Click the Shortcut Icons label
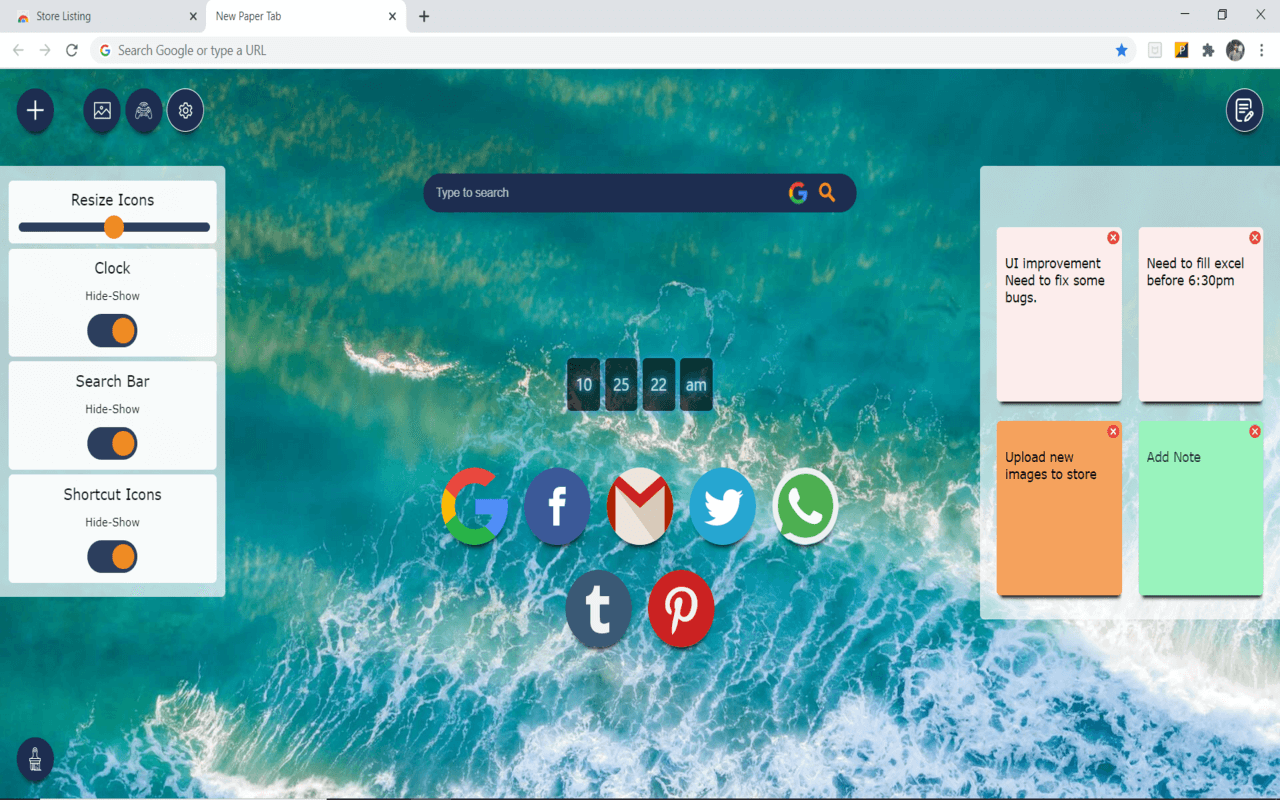Viewport: 1280px width, 800px height. coord(112,494)
